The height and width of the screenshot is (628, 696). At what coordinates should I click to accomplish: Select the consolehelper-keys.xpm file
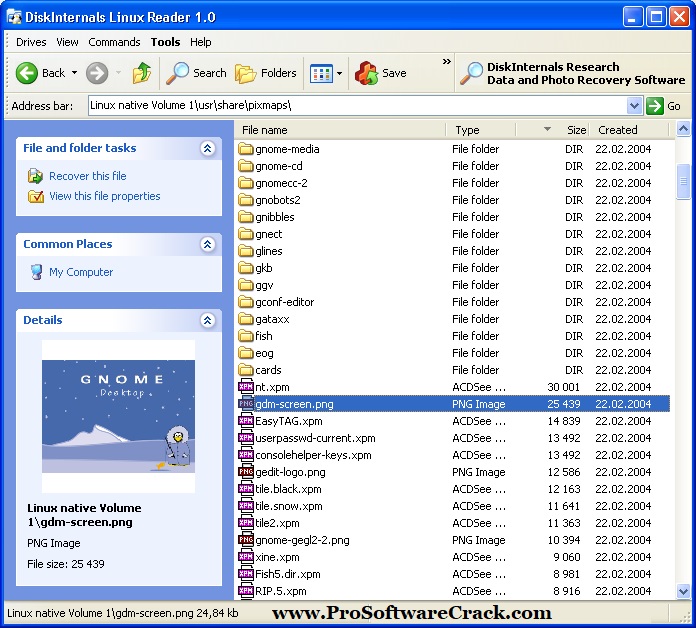pos(453,455)
